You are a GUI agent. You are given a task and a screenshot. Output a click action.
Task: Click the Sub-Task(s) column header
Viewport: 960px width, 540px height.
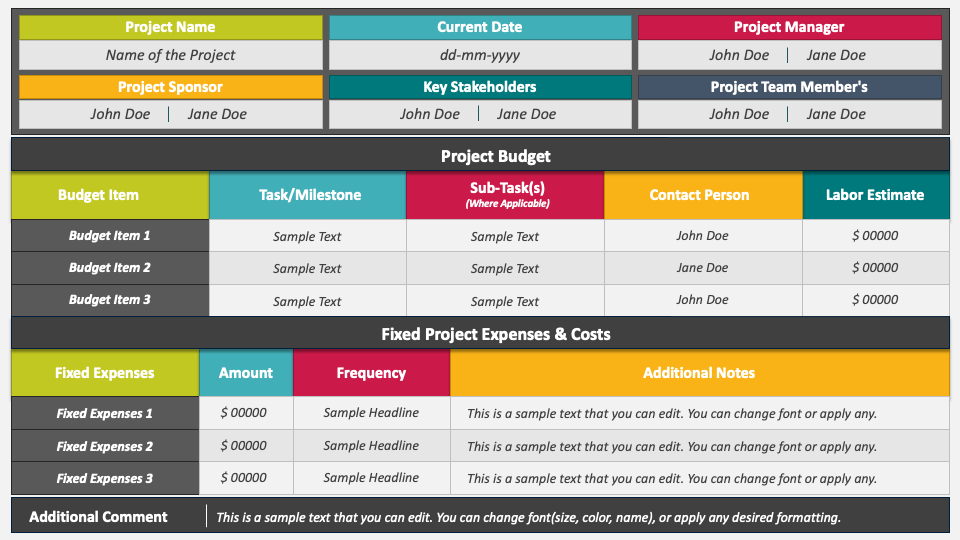505,195
